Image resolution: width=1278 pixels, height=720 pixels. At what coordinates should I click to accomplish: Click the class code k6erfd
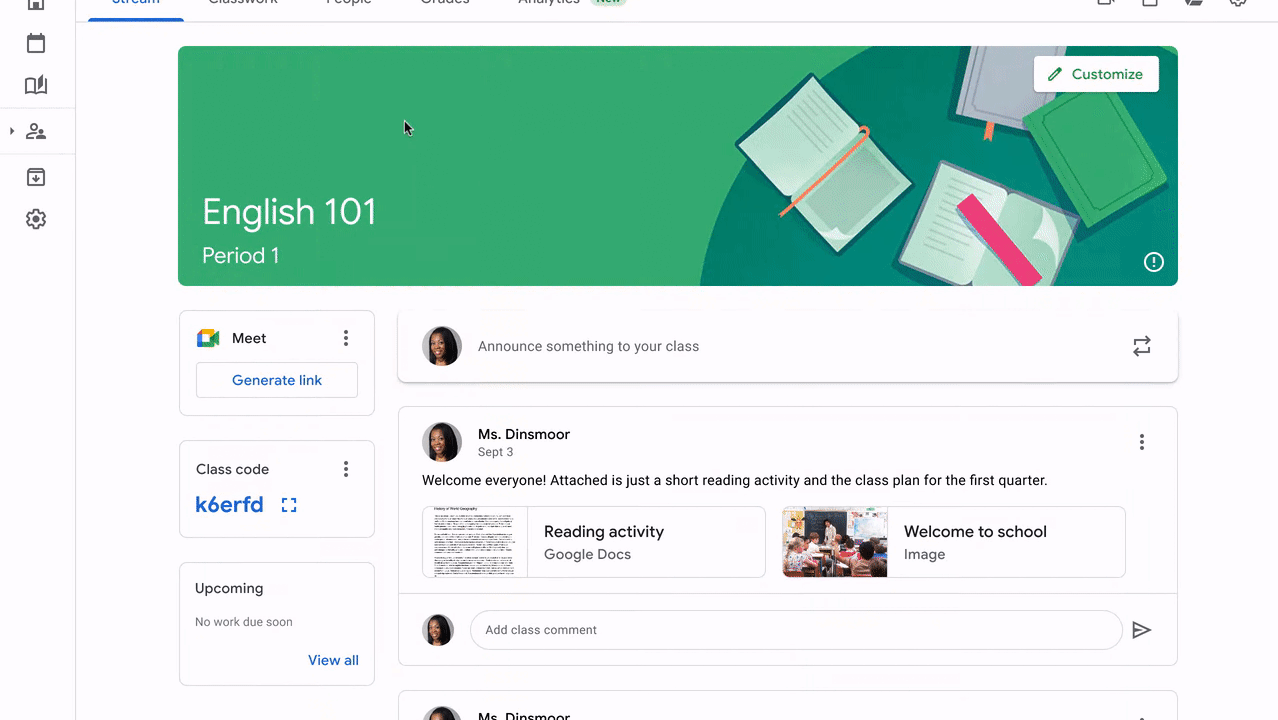tap(230, 505)
